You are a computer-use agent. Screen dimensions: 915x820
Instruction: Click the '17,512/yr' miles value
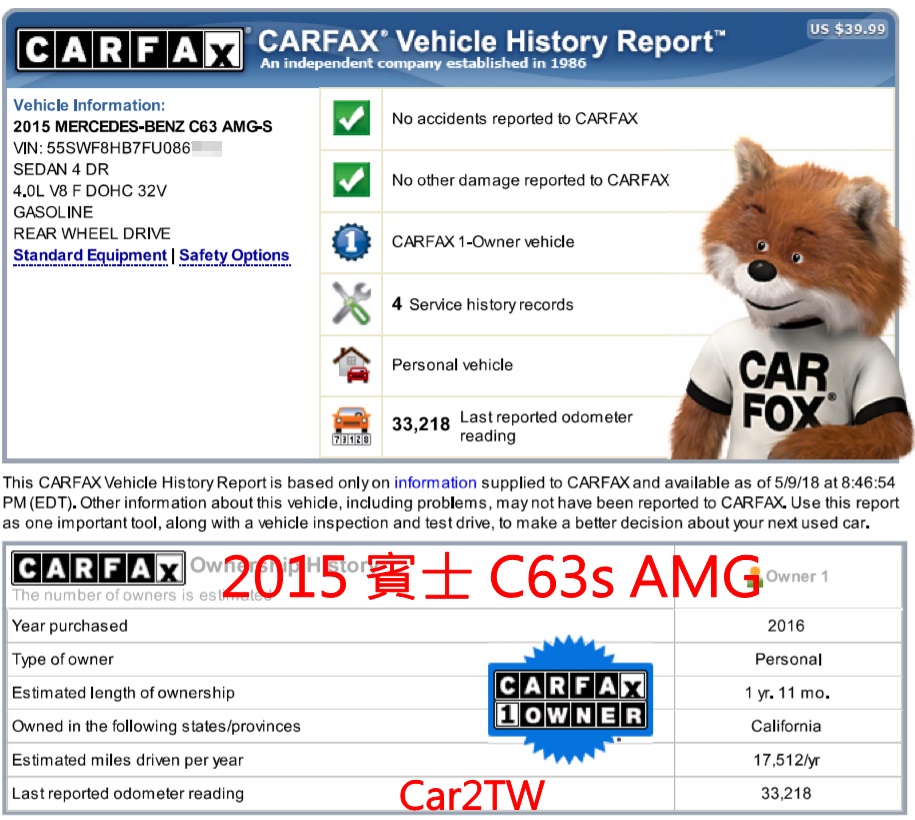click(x=787, y=760)
